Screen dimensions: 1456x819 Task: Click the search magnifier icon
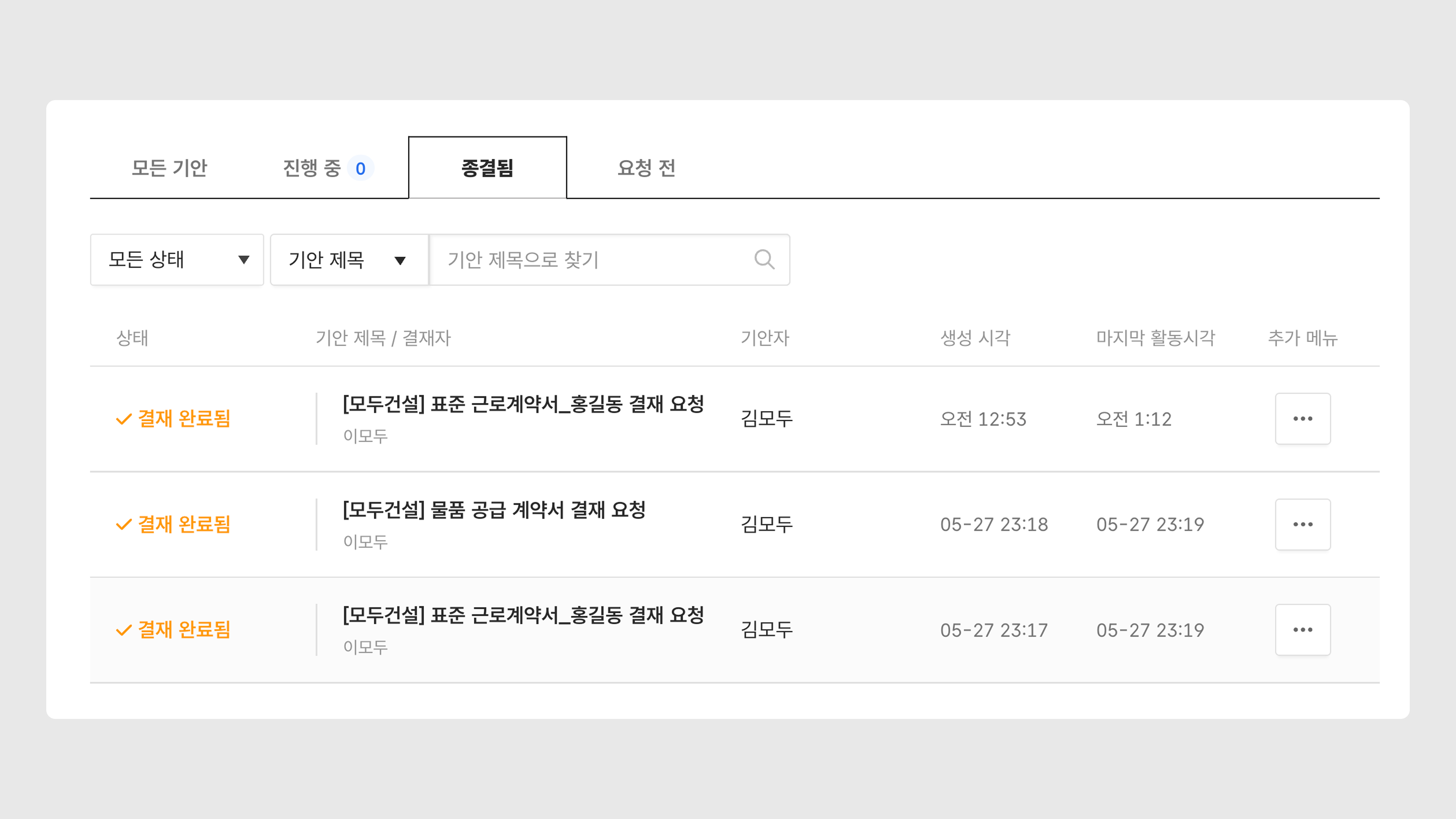pyautogui.click(x=764, y=259)
